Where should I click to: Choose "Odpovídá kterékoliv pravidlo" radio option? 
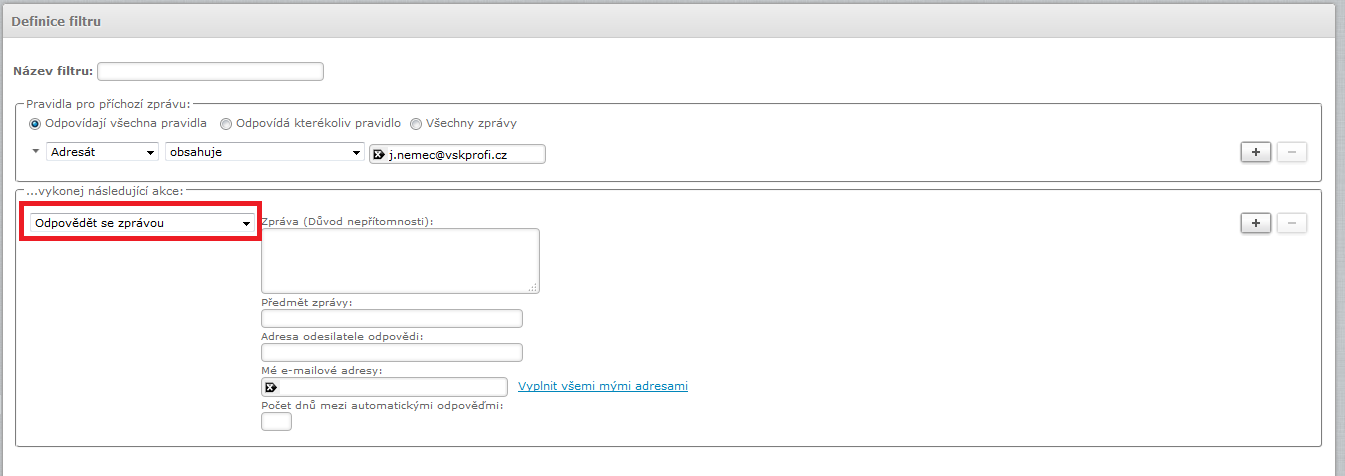point(227,124)
